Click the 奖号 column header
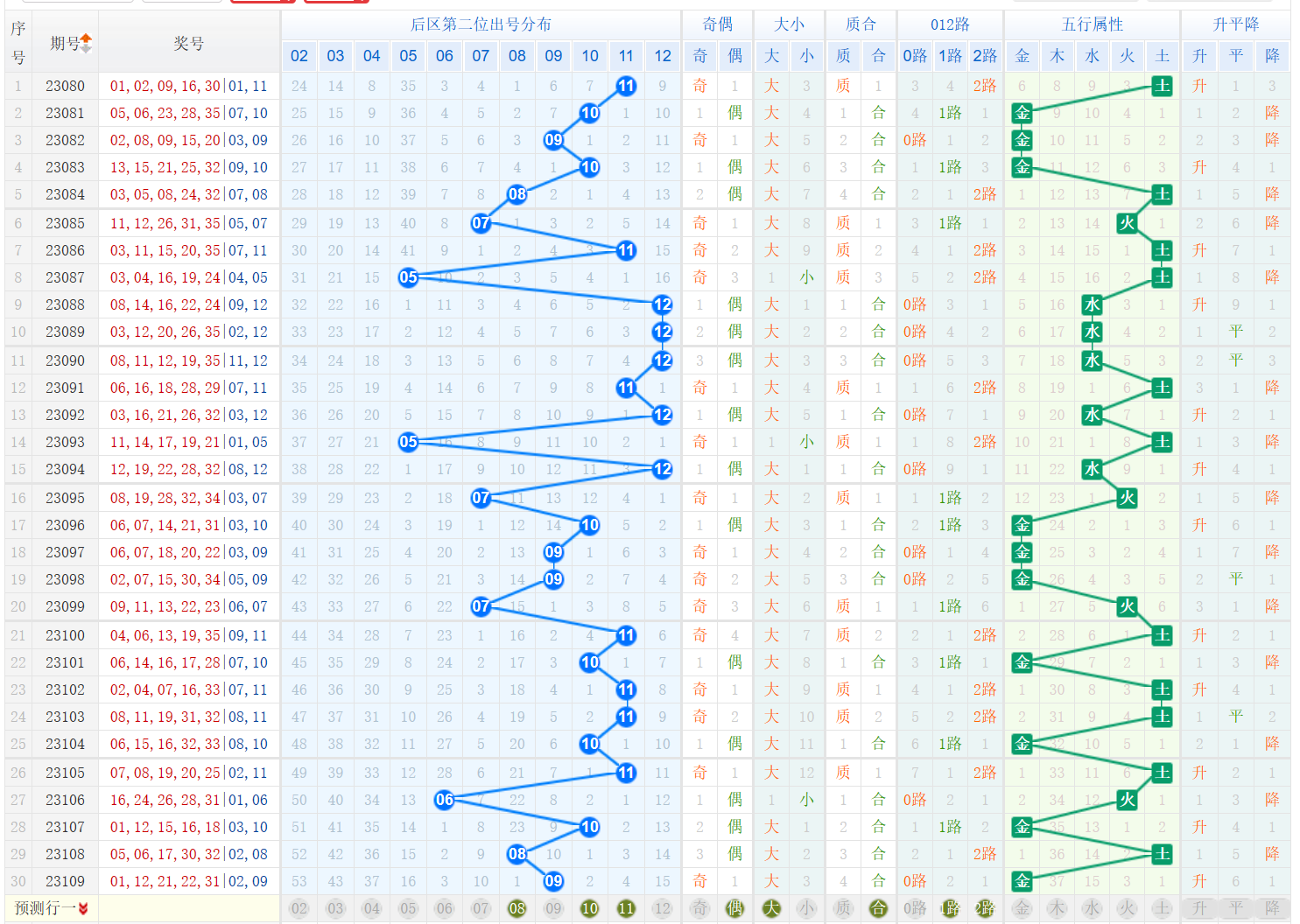Screen dimensions: 1300x924 tap(188, 43)
